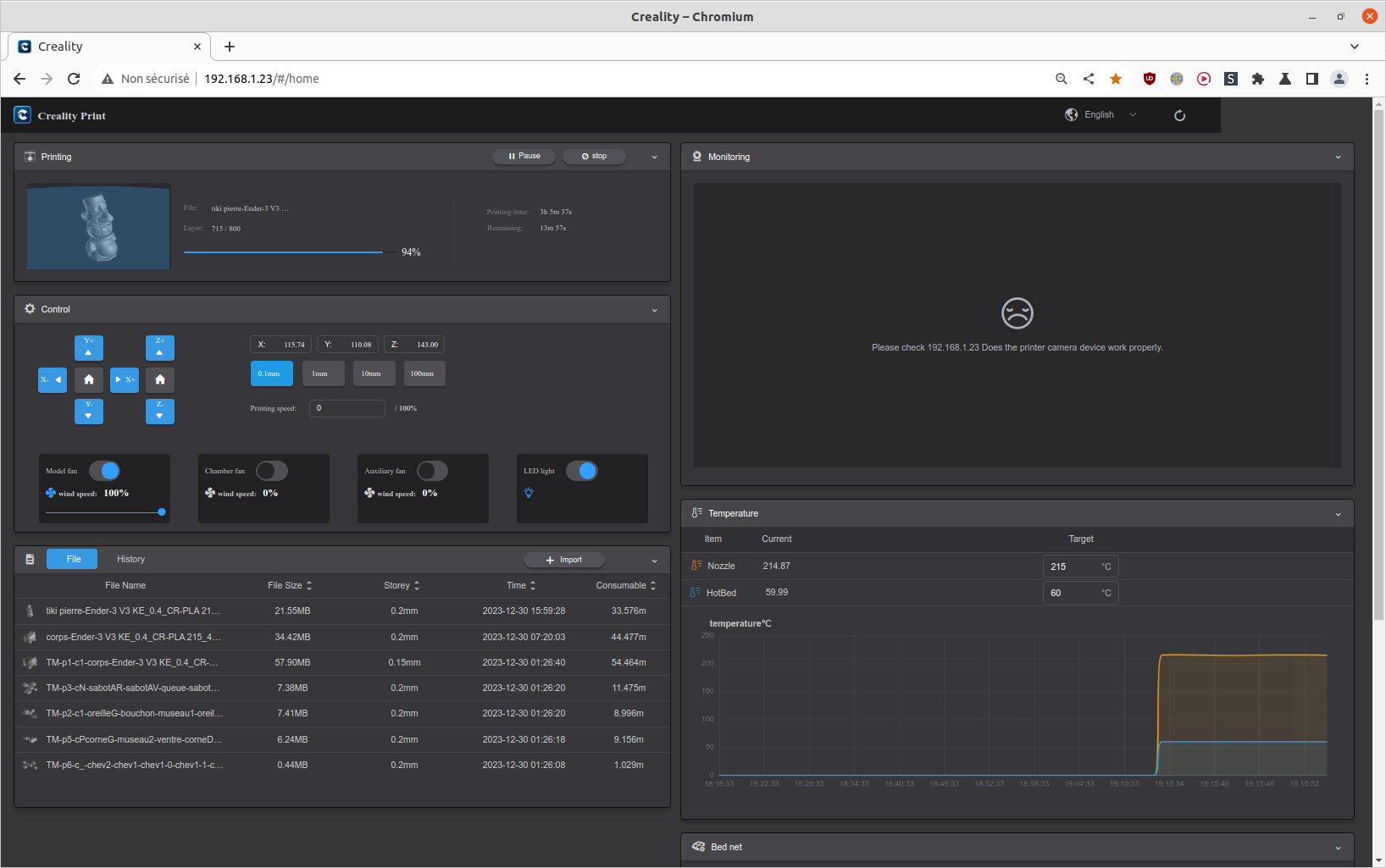Toggle the LED light switch
This screenshot has height=868, width=1386.
582,471
